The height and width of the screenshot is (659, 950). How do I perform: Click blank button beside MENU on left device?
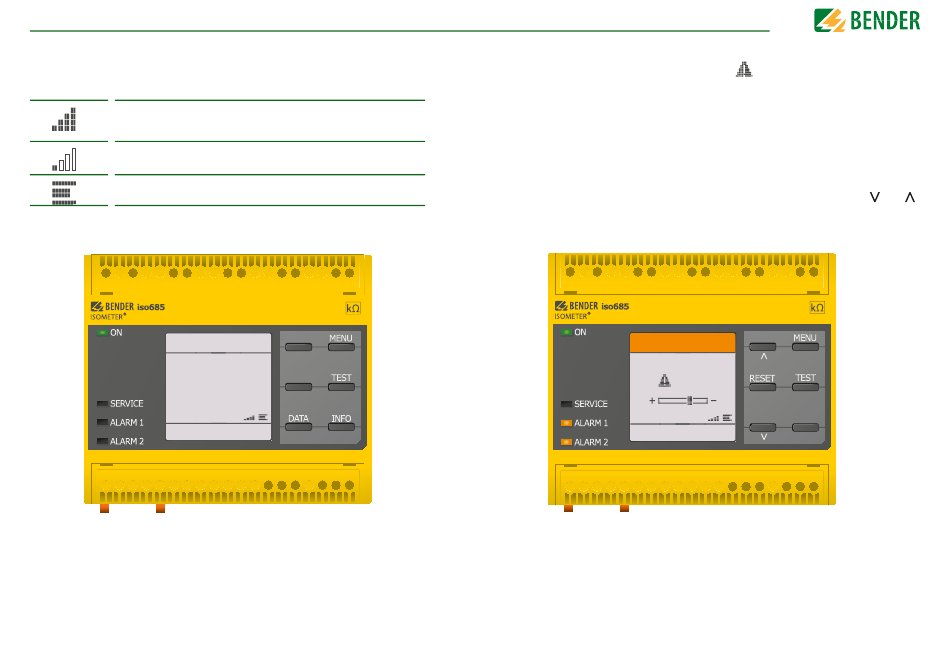coord(299,347)
